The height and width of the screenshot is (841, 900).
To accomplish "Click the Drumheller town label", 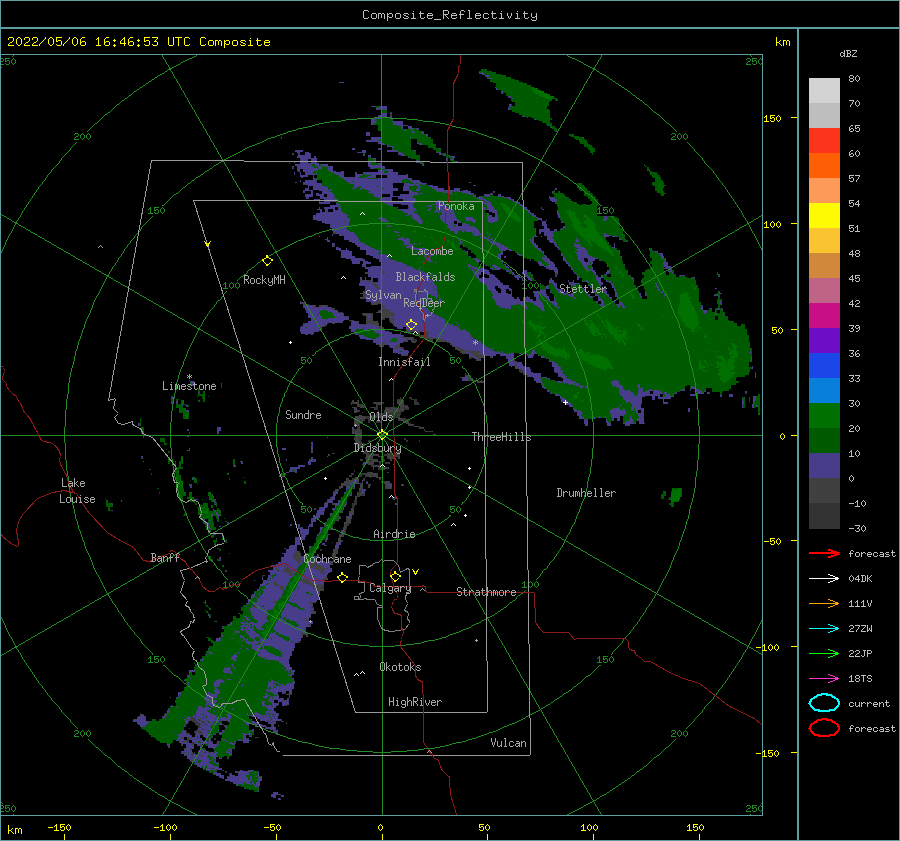I will tap(586, 493).
